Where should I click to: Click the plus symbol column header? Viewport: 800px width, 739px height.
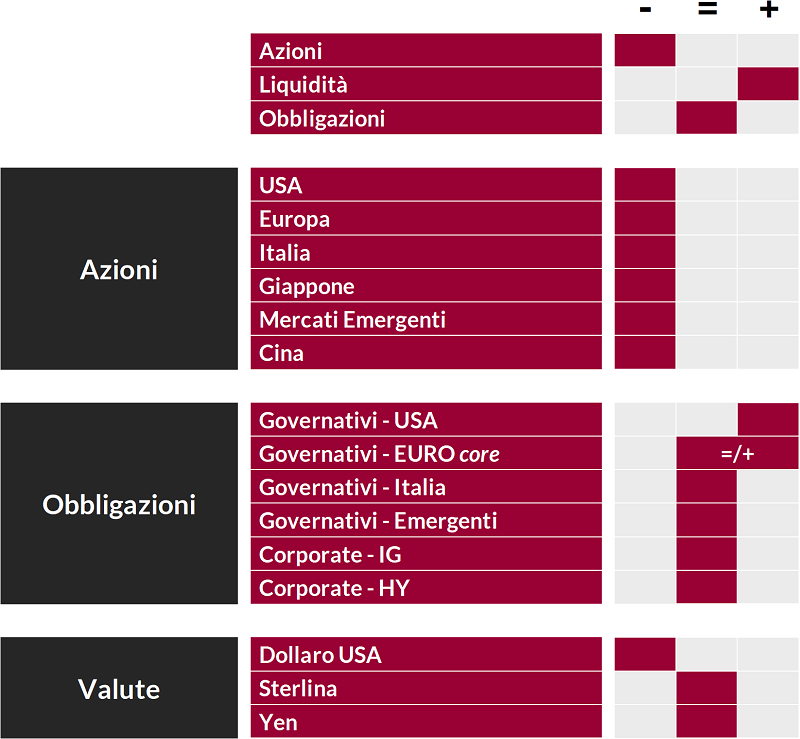768,10
